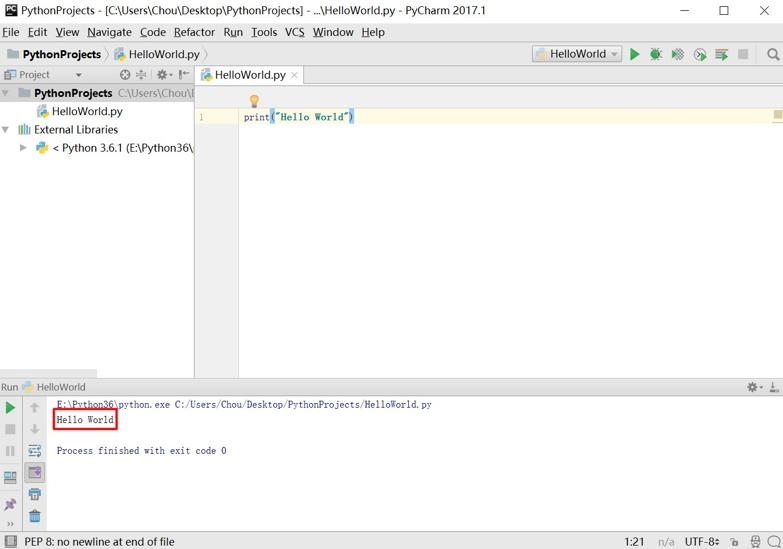The height and width of the screenshot is (549, 783).
Task: Toggle scroll to end in Run console
Action: [34, 472]
